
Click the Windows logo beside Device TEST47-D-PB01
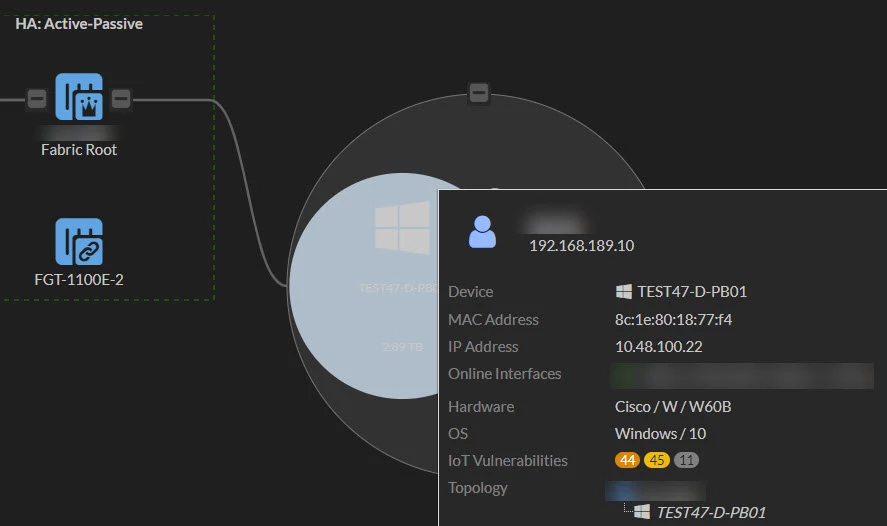click(623, 292)
